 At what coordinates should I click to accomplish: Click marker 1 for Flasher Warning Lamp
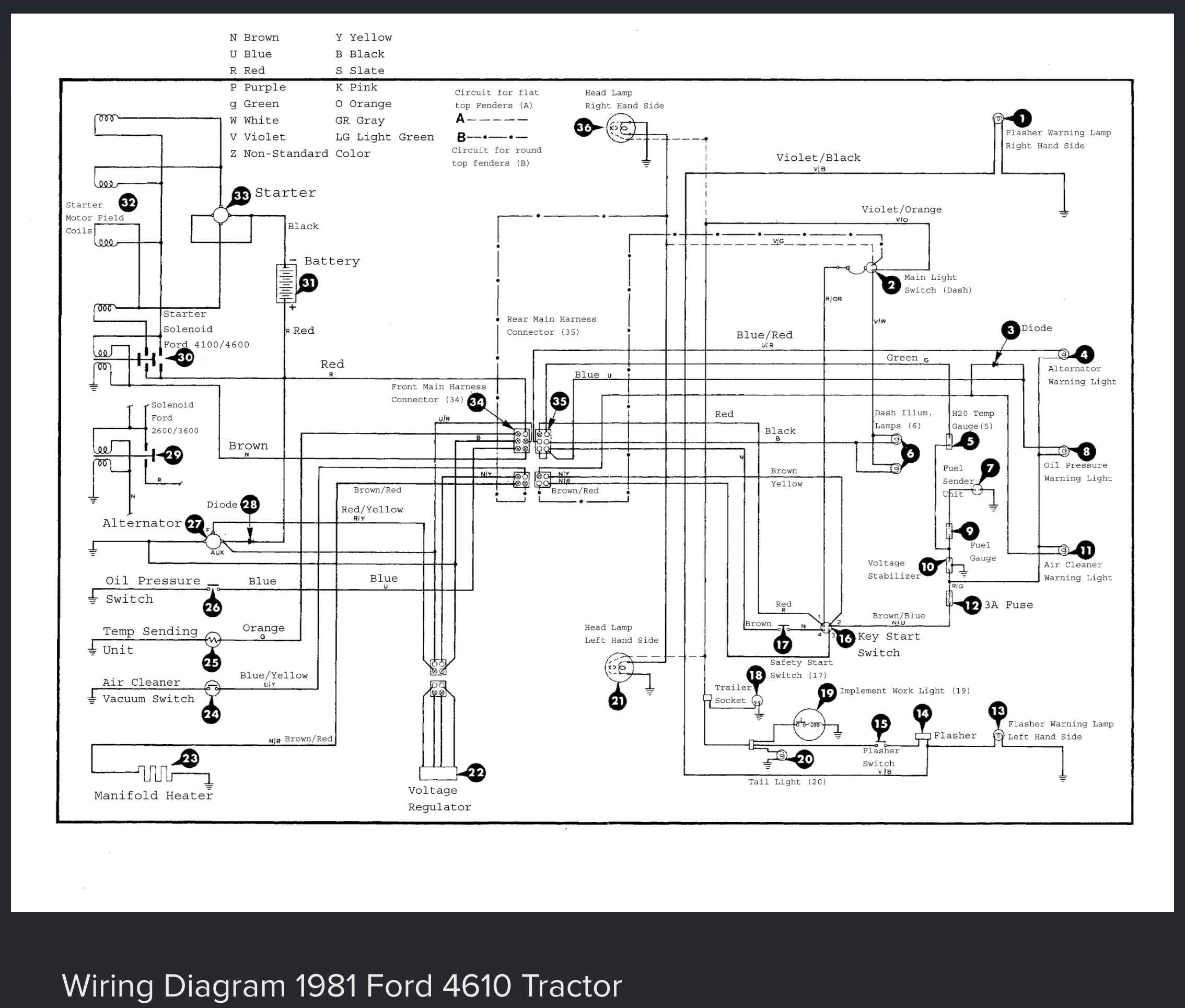click(1022, 118)
